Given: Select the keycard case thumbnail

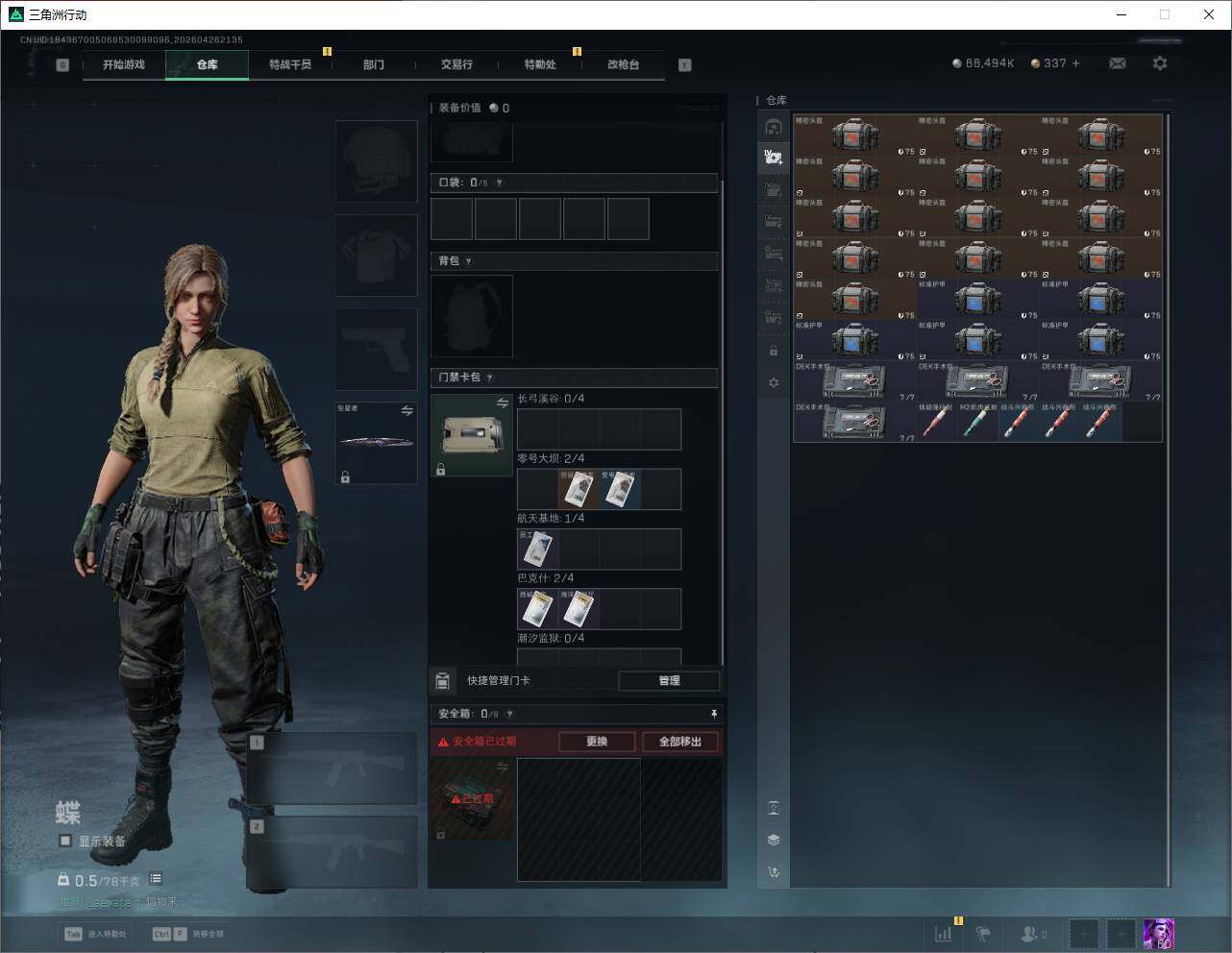Looking at the screenshot, I should pyautogui.click(x=472, y=435).
